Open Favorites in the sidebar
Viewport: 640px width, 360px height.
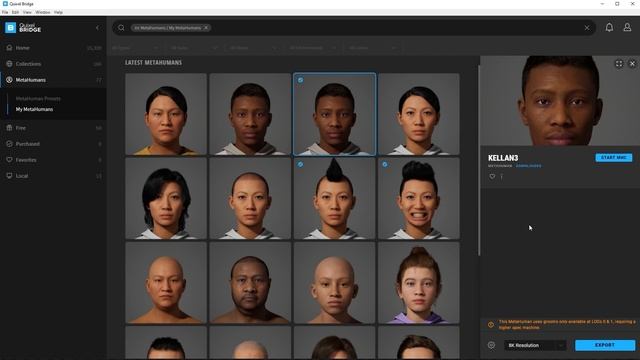point(53,160)
